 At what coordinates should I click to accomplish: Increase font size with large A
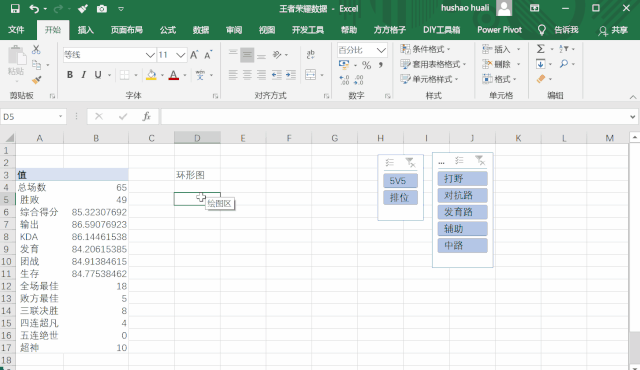point(194,55)
